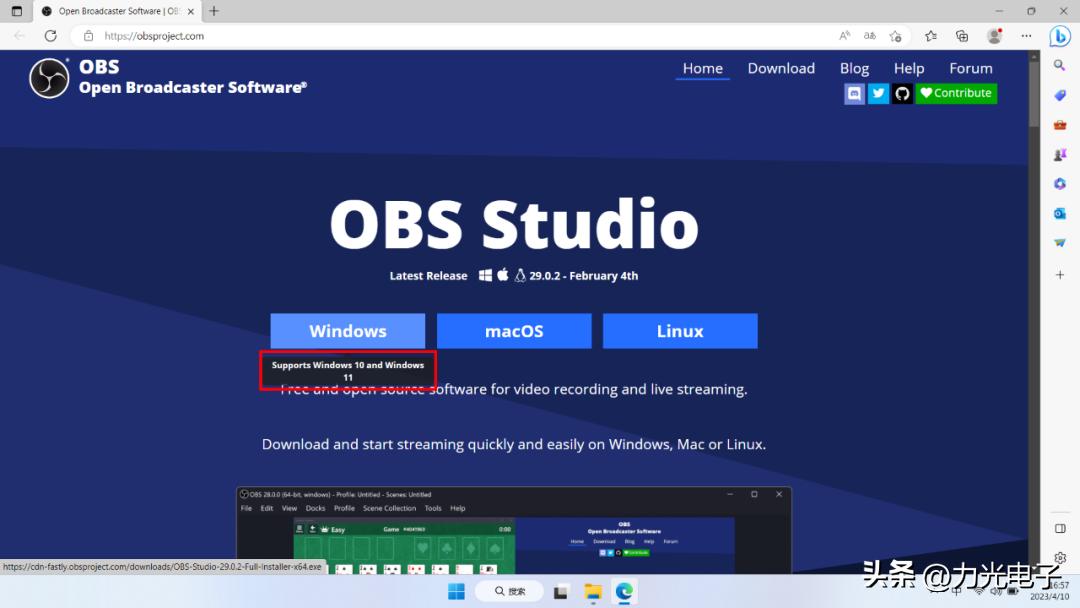Viewport: 1080px width, 608px height.
Task: Download OBS Studio for Windows
Action: point(347,331)
